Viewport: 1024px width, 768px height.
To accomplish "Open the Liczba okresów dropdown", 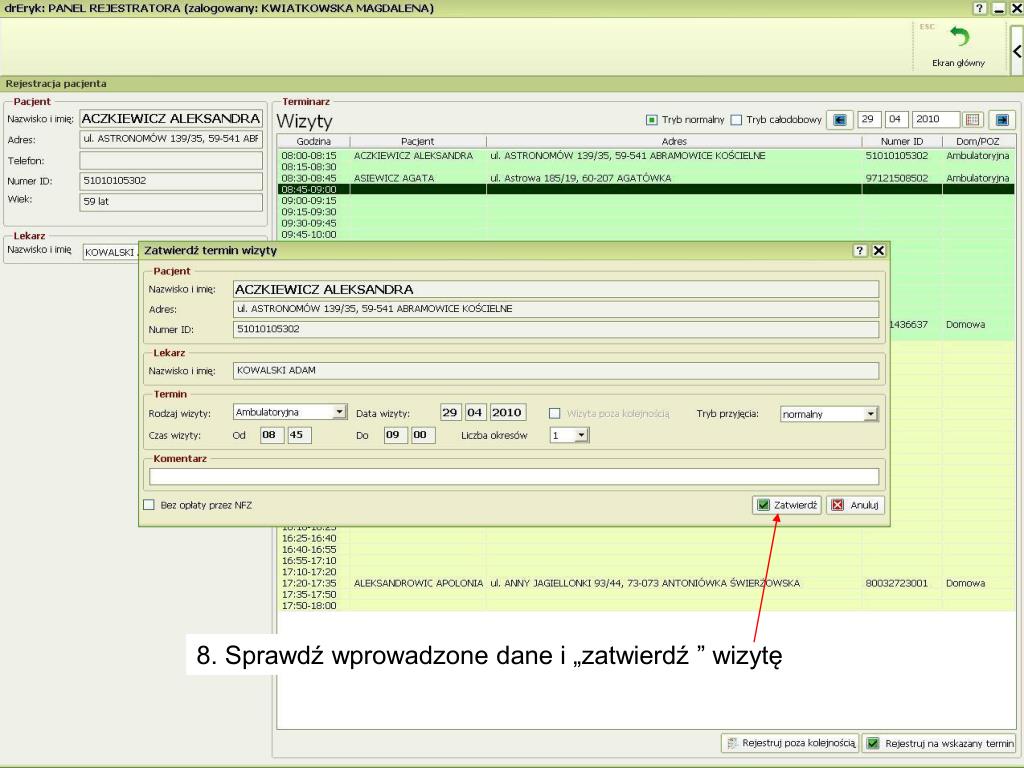I will point(581,435).
